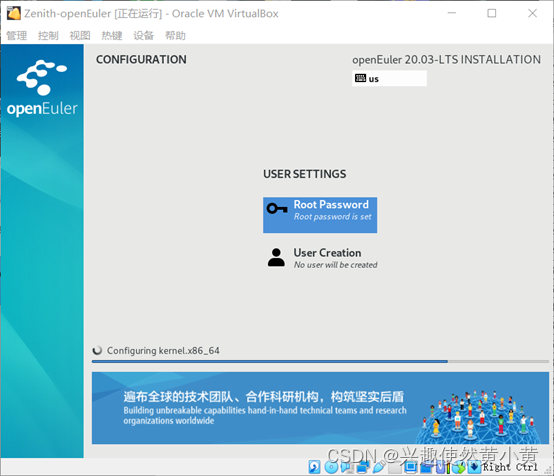Click the Right Ctrl host key label

pos(511,467)
